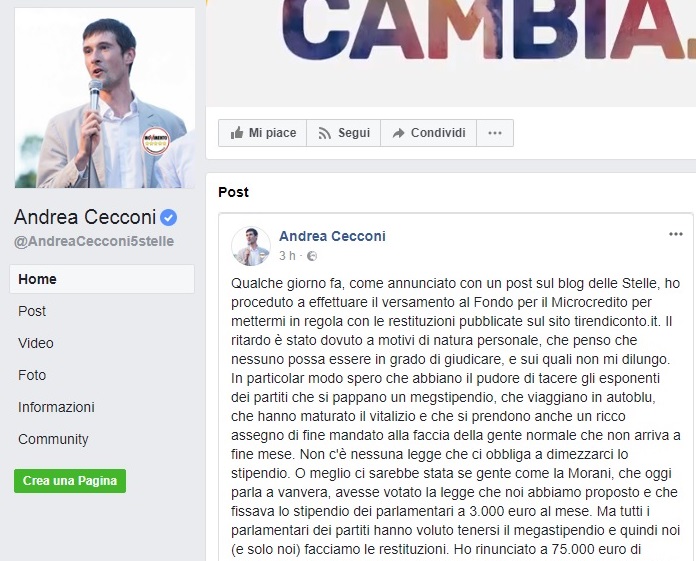The image size is (696, 561).
Task: Click the blue verified badge next to Andrea Cecconi
Action: click(169, 217)
